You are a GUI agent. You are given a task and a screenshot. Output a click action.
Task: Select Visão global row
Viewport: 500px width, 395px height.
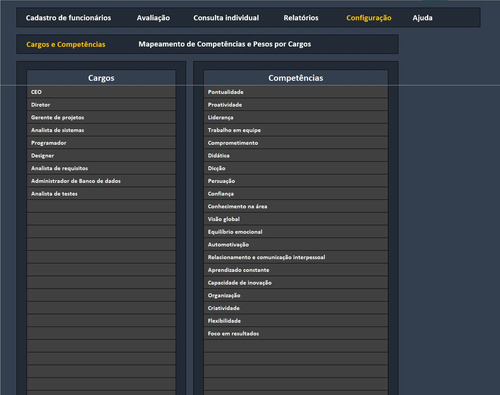[x=296, y=219]
